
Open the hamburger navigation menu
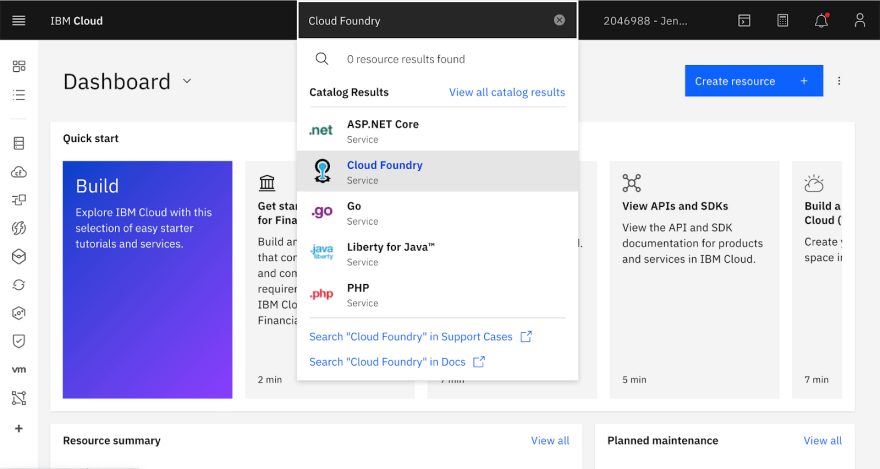19,21
